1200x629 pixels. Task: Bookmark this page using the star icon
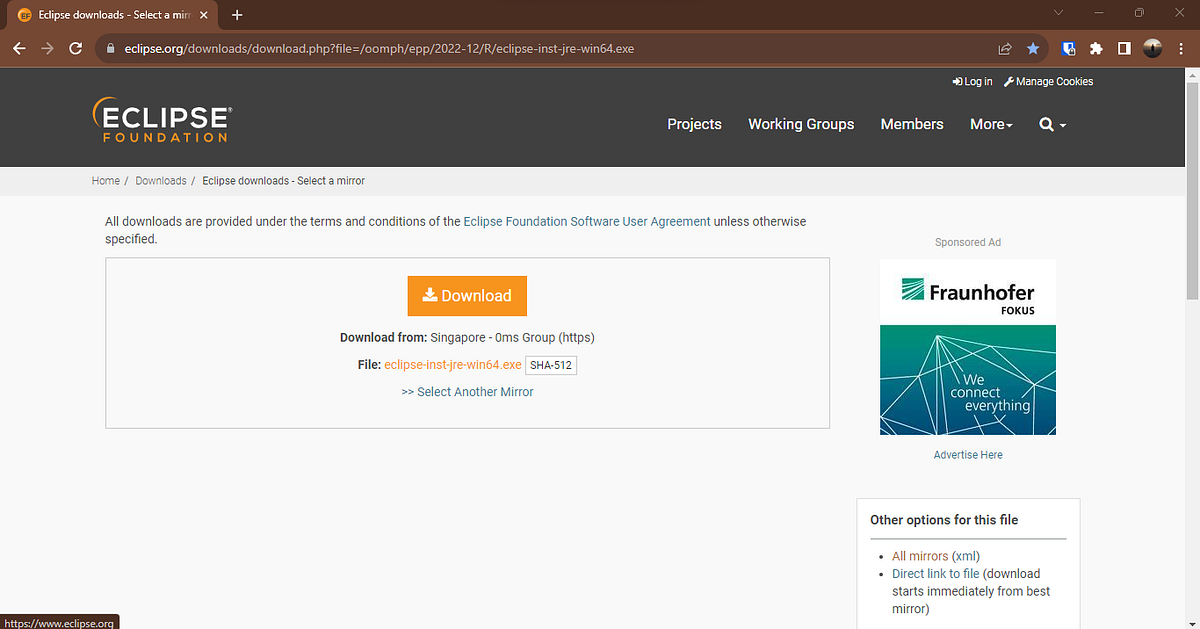tap(1033, 47)
